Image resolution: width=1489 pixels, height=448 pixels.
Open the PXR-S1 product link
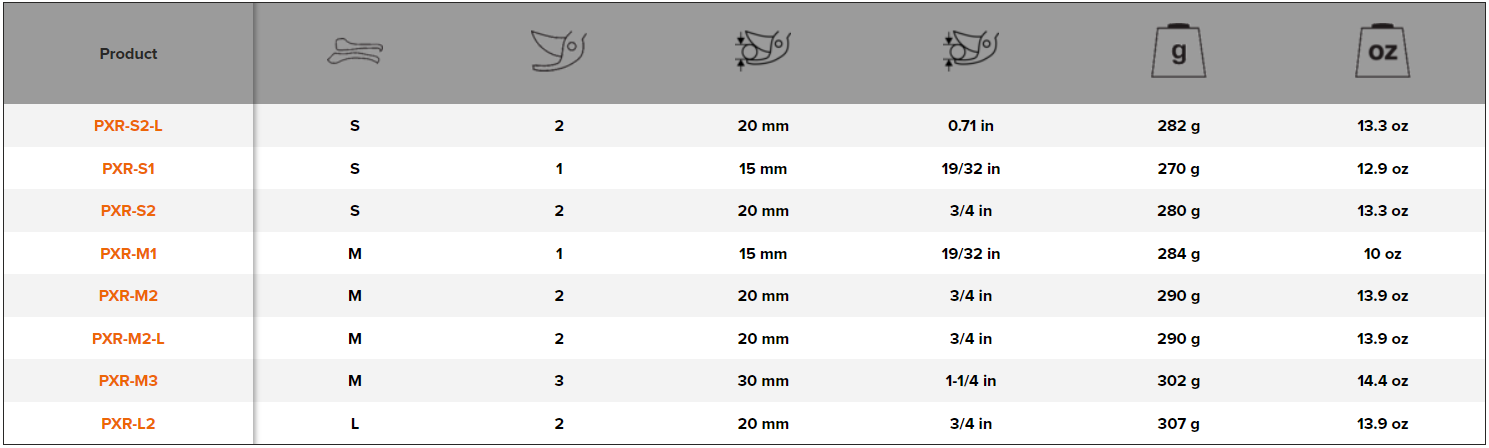coord(128,169)
